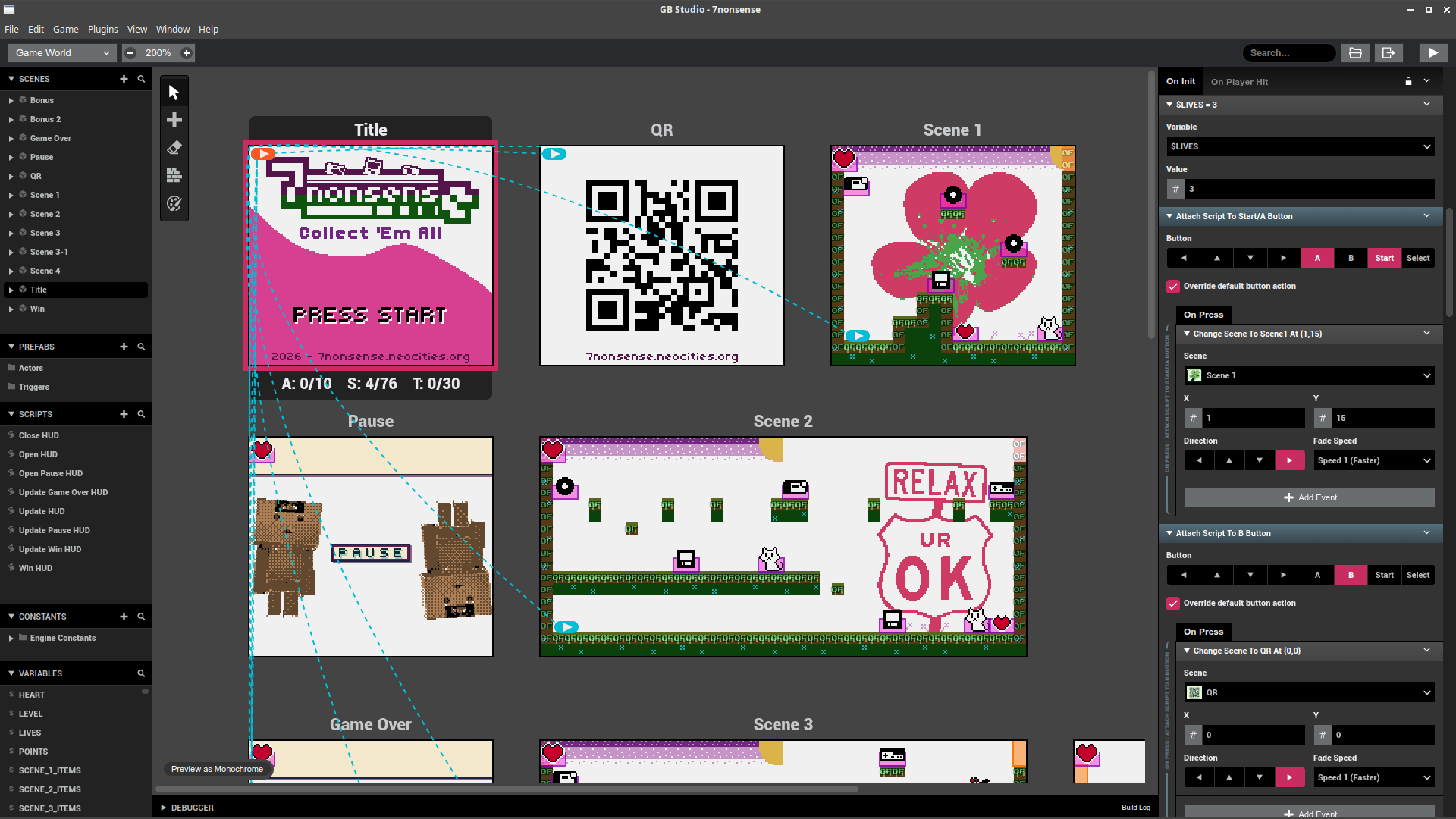Enable Override default button action for B button

pos(1173,603)
